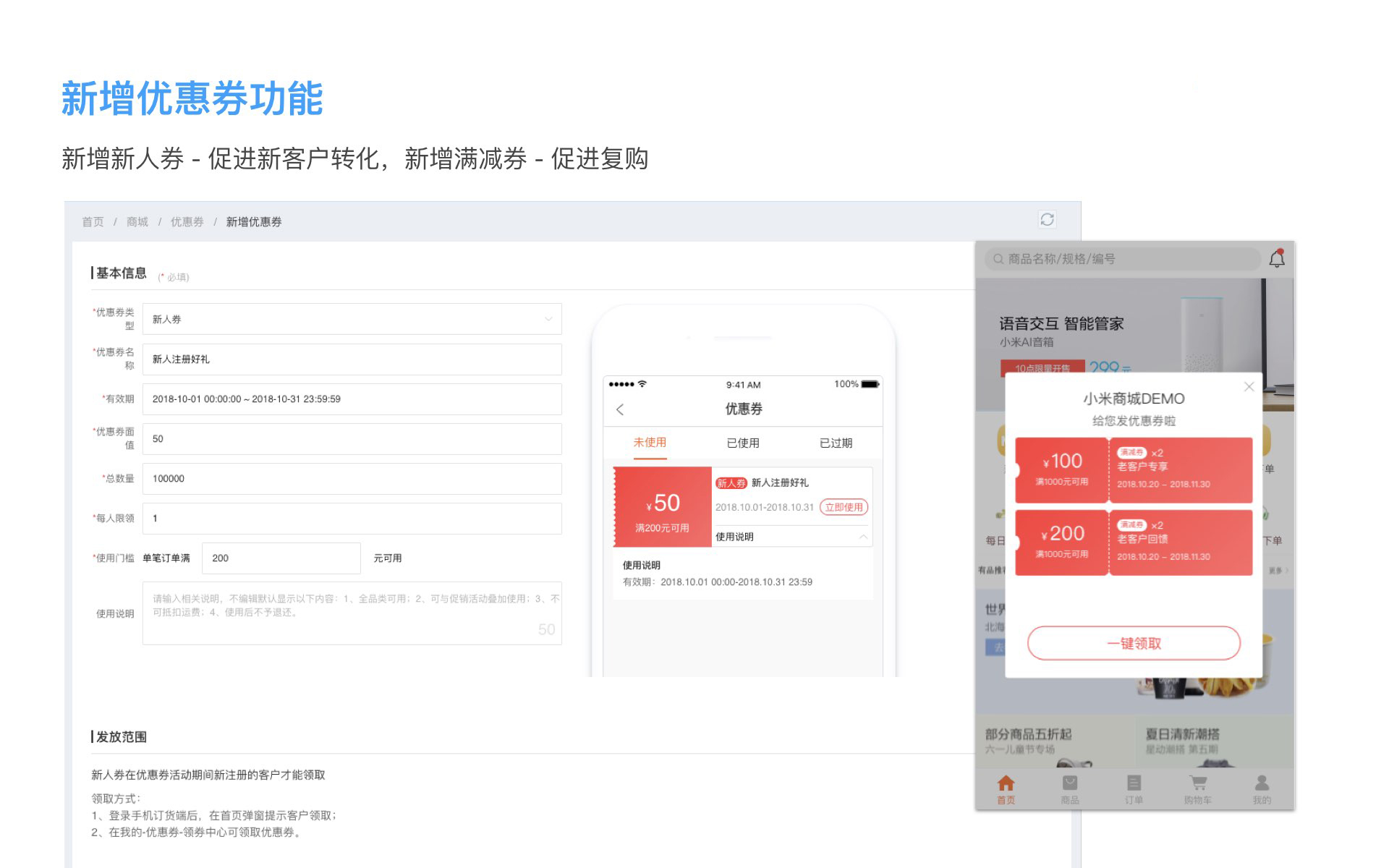Screen dimensions: 1389x868
Task: Close the coupon popup dialog
Action: [x=1249, y=387]
